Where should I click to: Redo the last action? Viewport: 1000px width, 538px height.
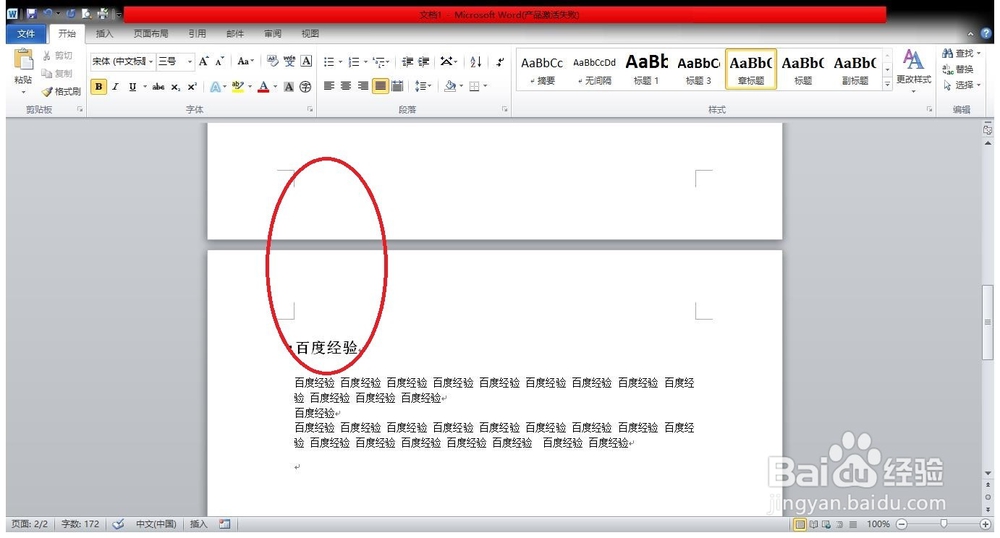click(70, 13)
